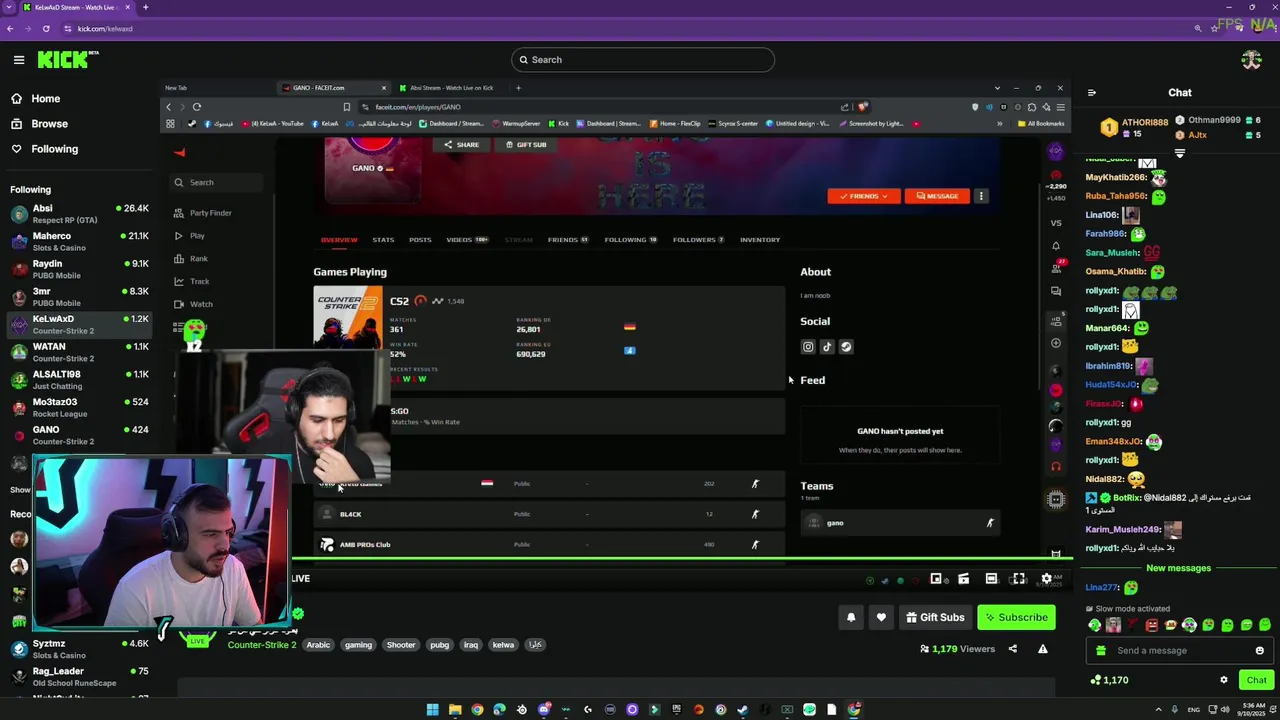Open Raydin channel in Following list
This screenshot has height=720, width=1280.
79,269
